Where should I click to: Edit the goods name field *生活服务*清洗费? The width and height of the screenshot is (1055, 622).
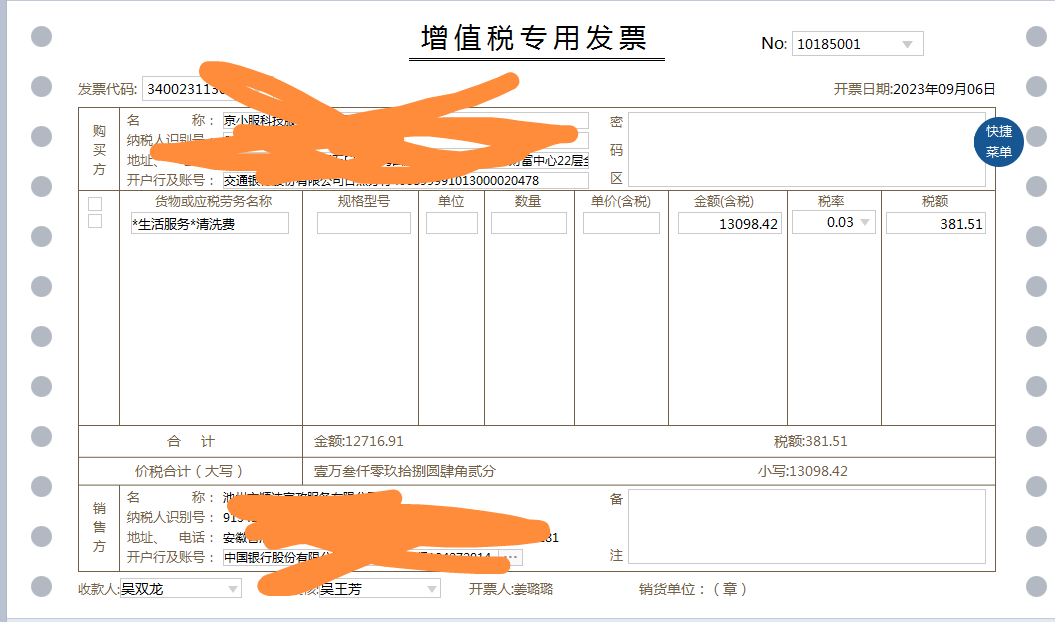[x=210, y=223]
